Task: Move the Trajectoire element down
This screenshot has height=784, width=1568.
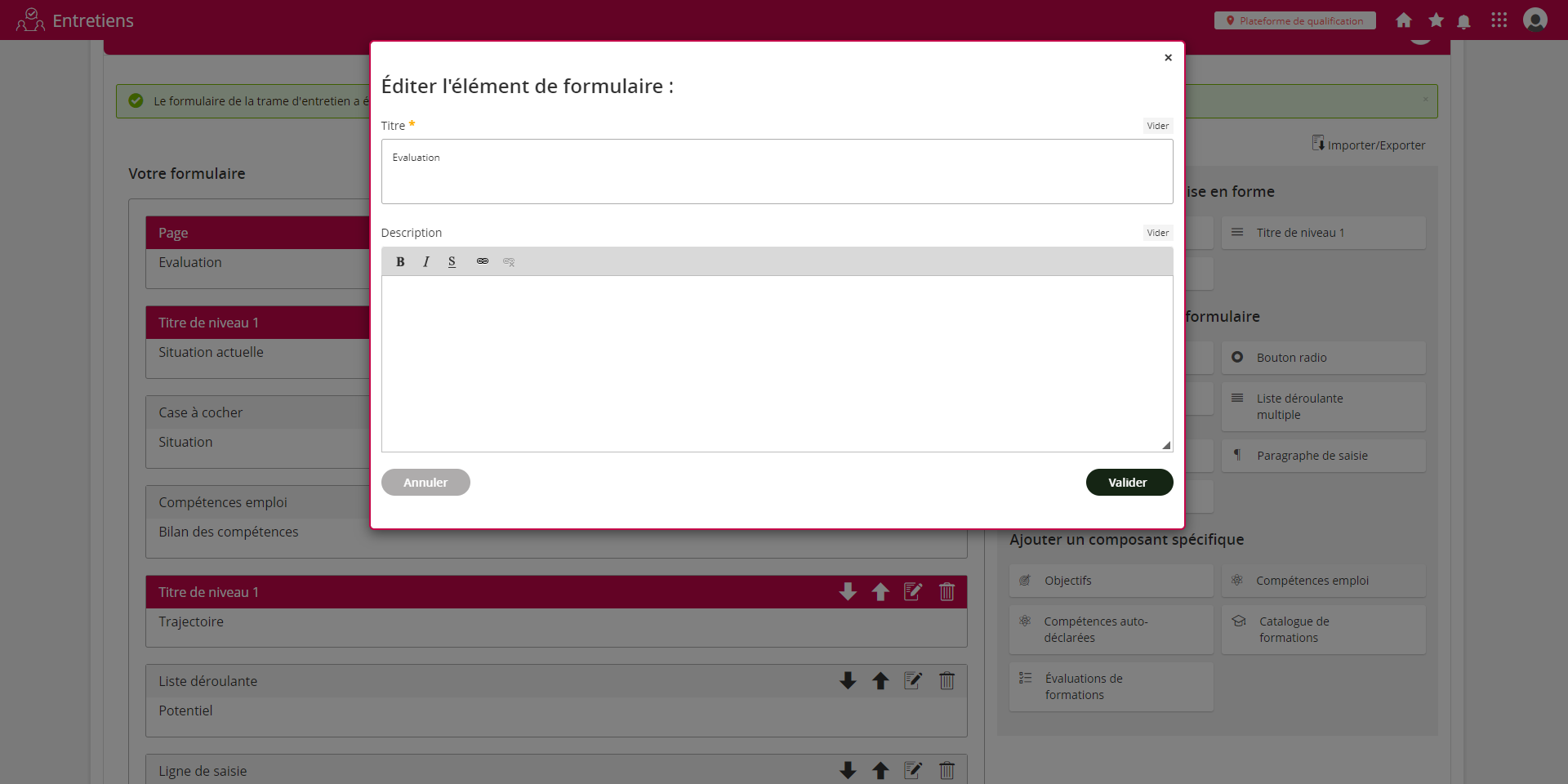Action: pyautogui.click(x=848, y=592)
